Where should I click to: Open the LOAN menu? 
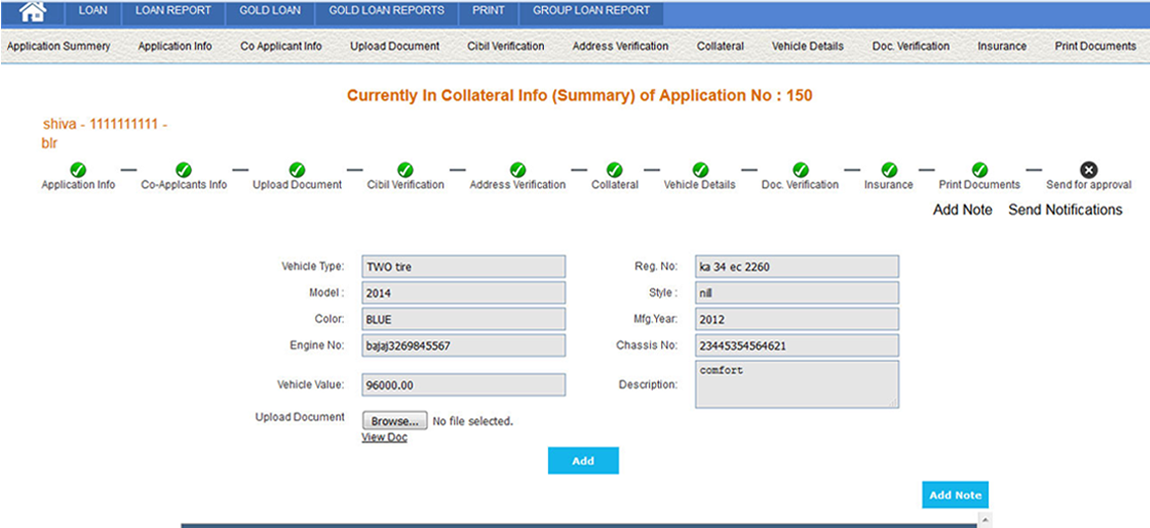[92, 11]
